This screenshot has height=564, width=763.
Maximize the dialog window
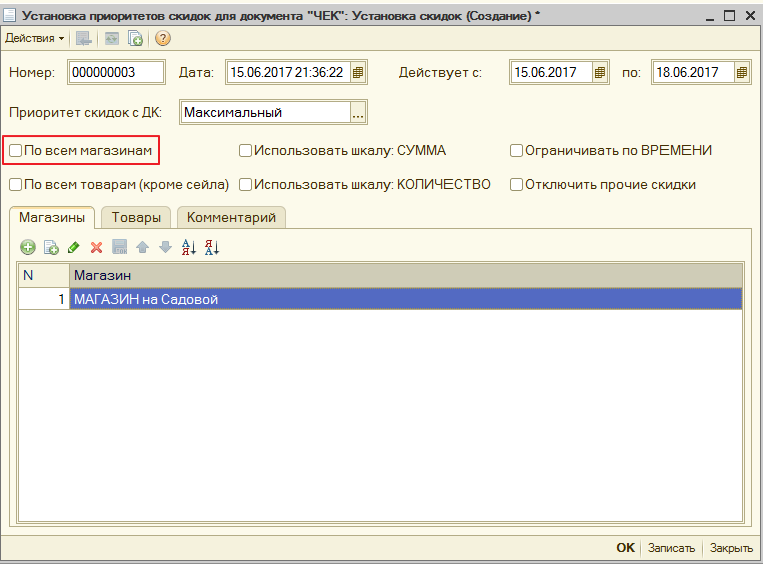pyautogui.click(x=729, y=16)
